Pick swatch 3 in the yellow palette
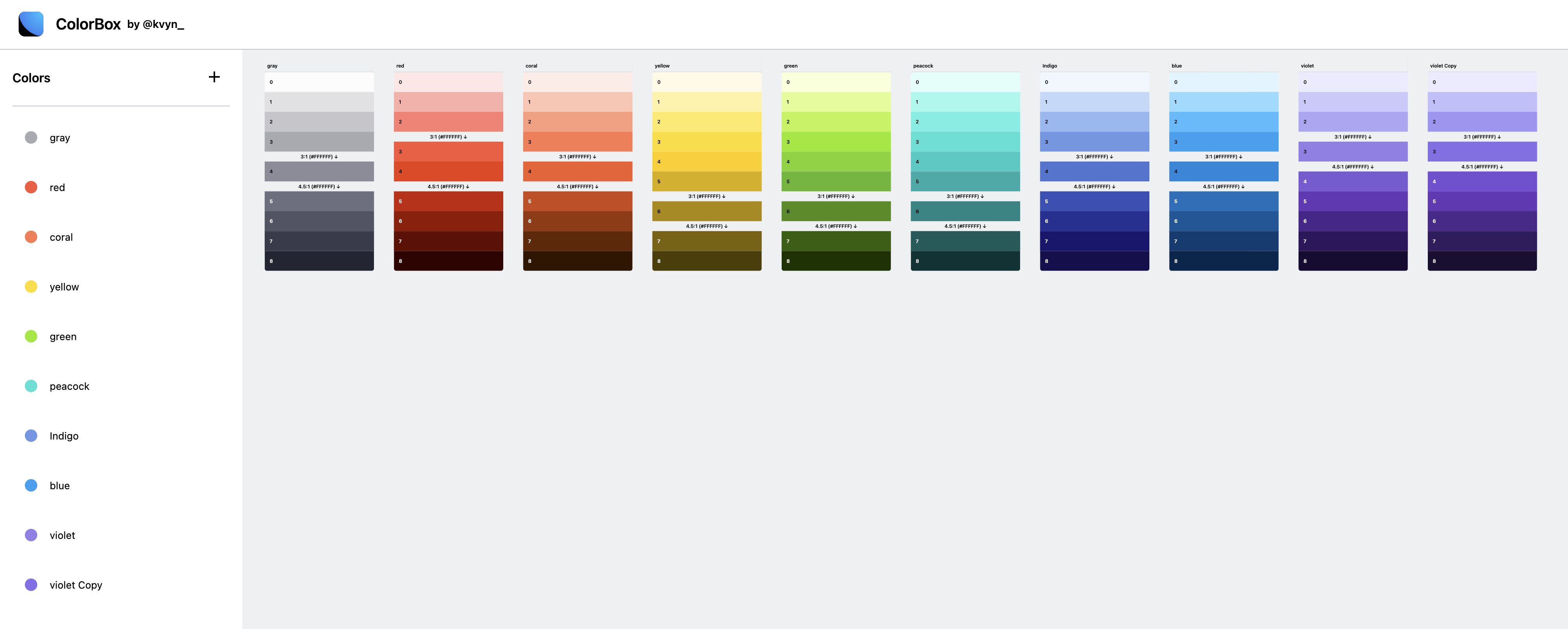Screen dimensions: 1568x629 706,142
